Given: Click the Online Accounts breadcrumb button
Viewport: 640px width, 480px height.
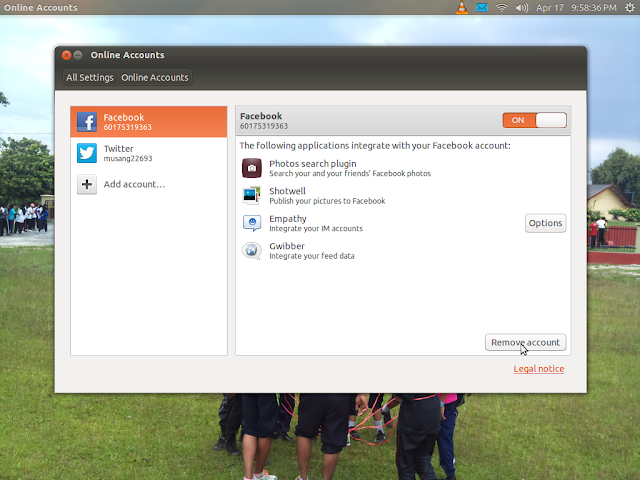Looking at the screenshot, I should [155, 78].
